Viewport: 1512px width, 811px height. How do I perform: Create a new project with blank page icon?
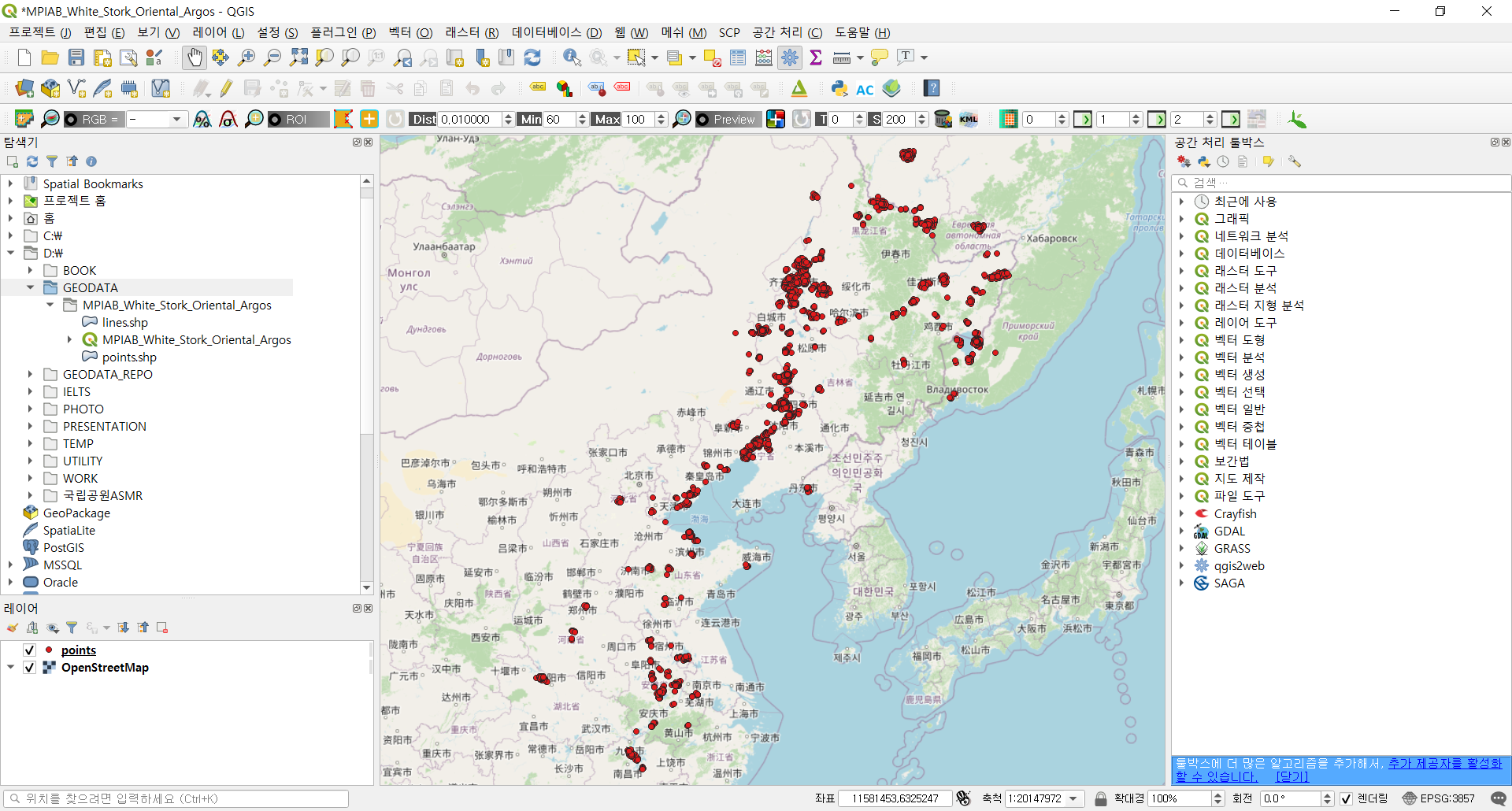[x=24, y=57]
